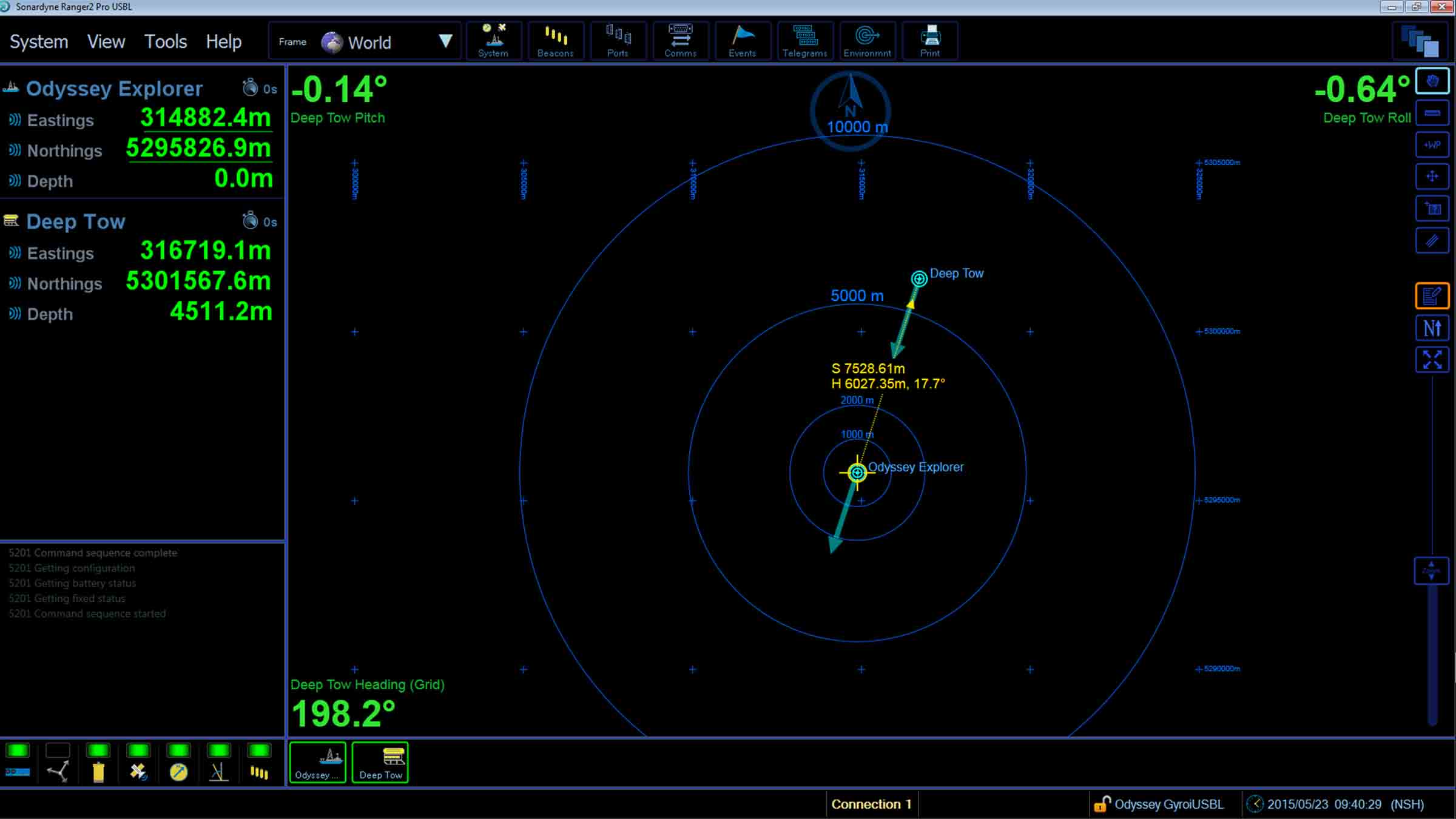Select the Odyssey vessel button at bottom

[318, 763]
